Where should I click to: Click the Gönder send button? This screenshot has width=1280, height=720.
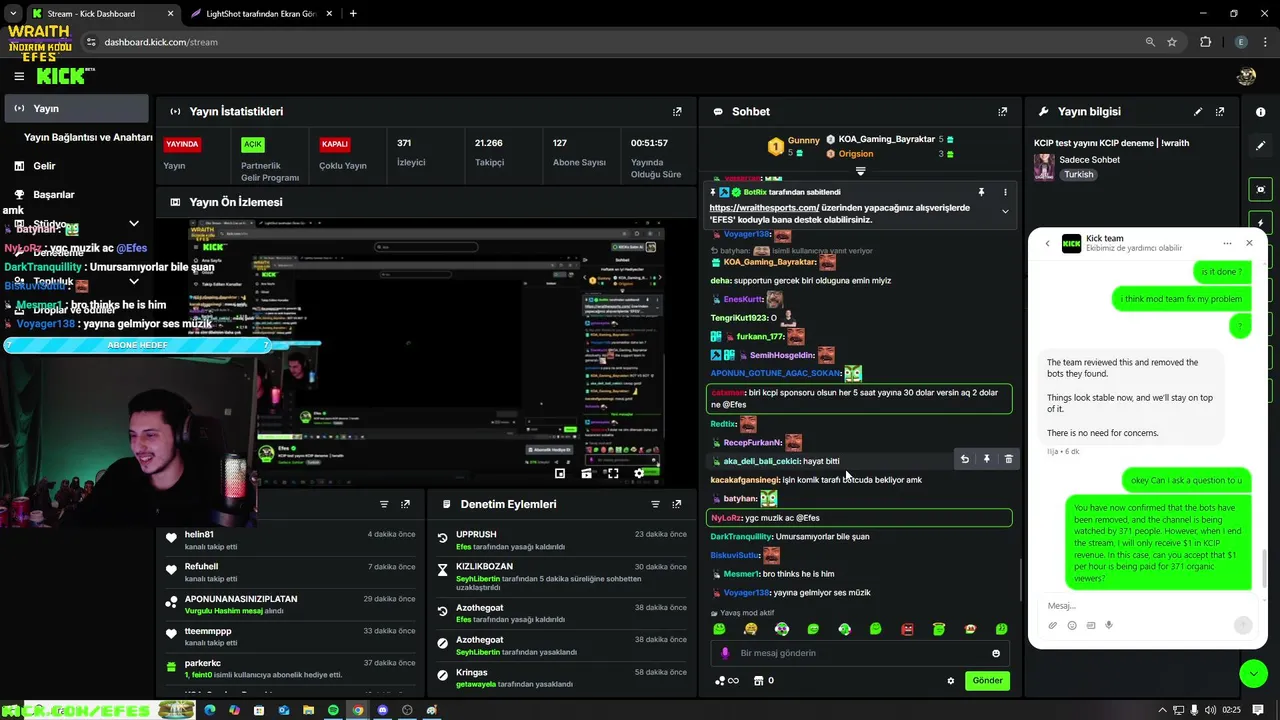pyautogui.click(x=987, y=681)
